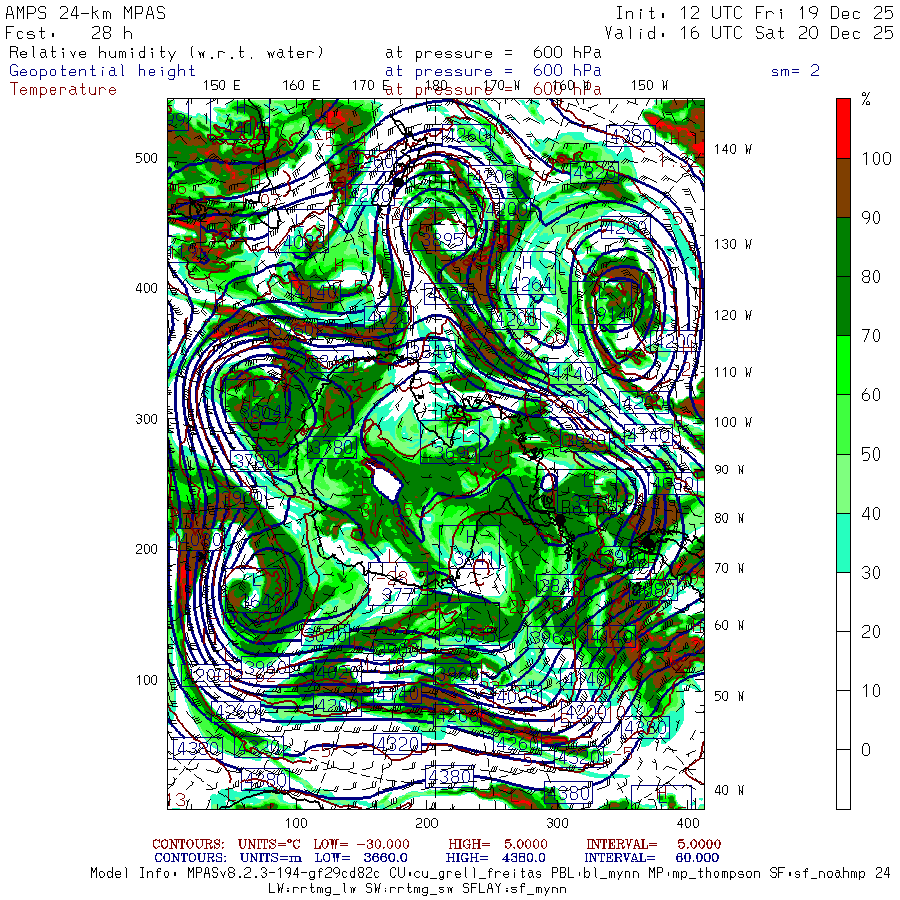900x900 pixels.
Task: Click blue 'LOW= 3660.0' contour text
Action: 361,858
